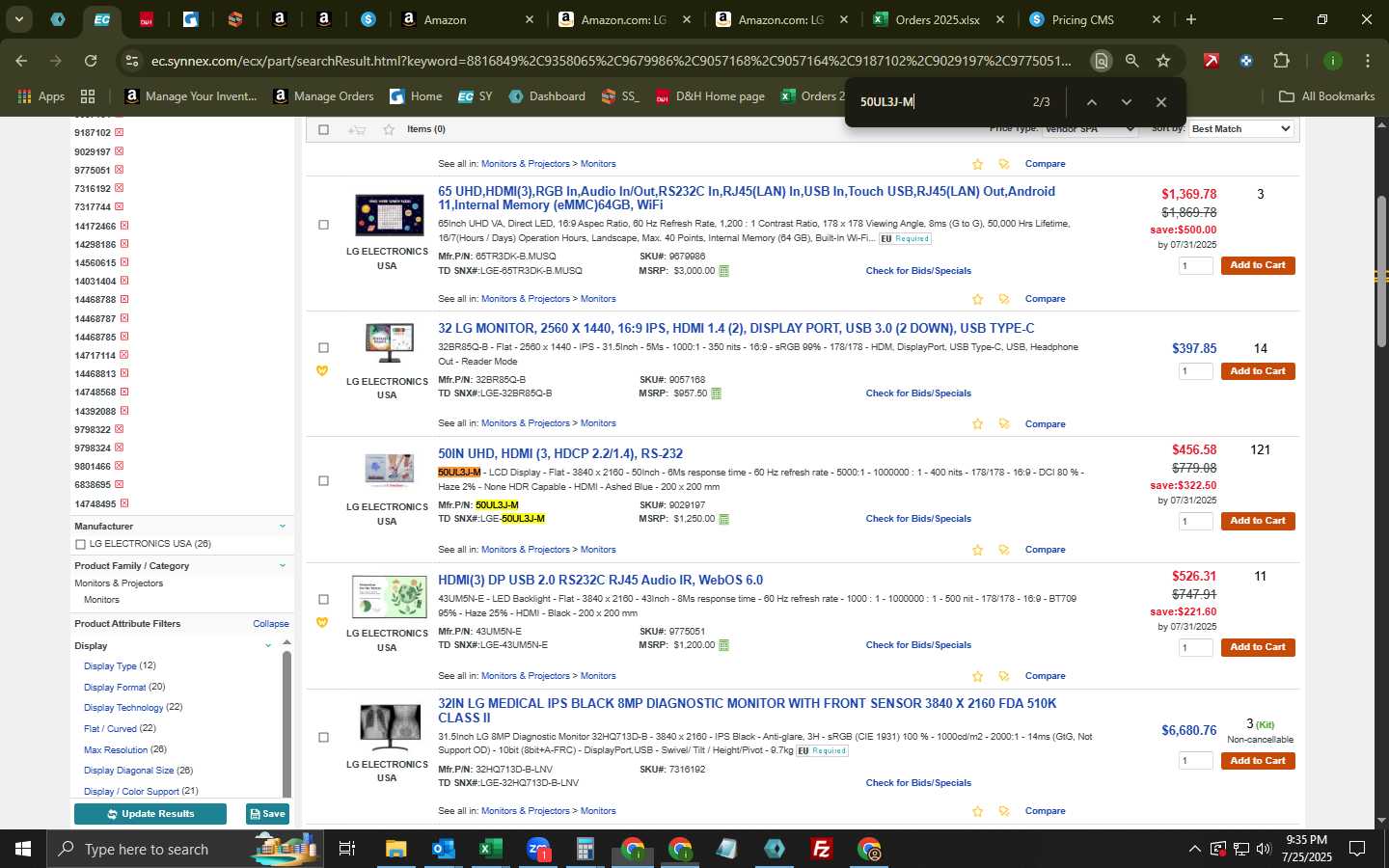This screenshot has width=1389, height=868.
Task: Click the MSRP spreadsheet icon for 50UL3J-M
Action: pyautogui.click(x=723, y=519)
